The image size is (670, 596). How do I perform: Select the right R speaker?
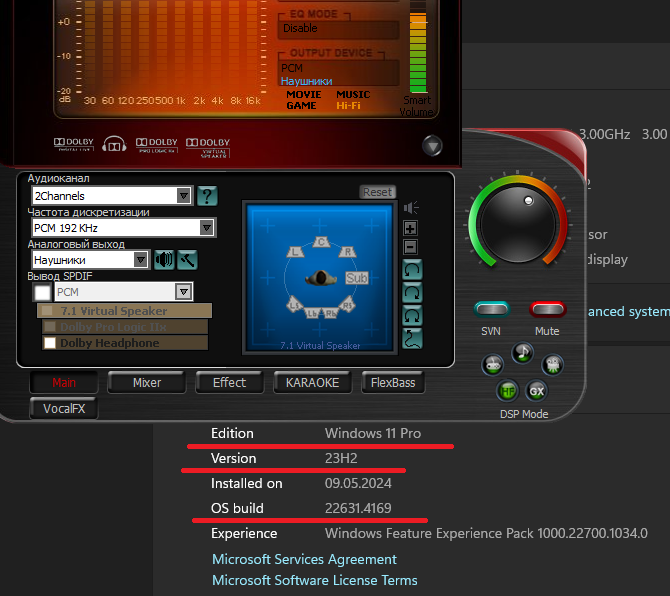coord(347,252)
